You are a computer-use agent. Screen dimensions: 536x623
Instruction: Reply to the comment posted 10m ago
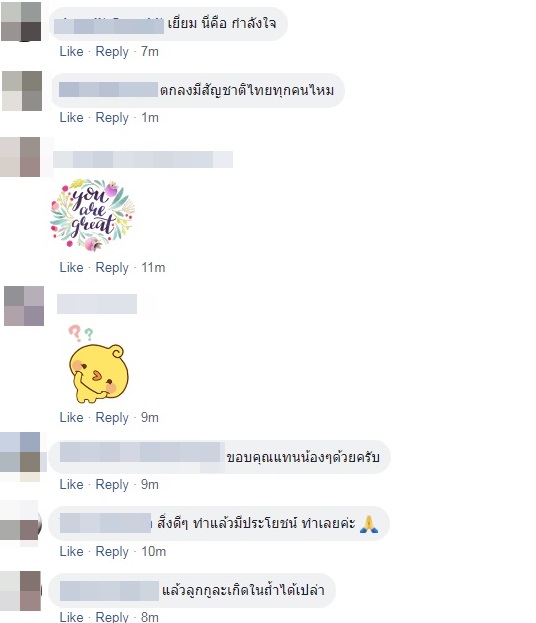(112, 551)
